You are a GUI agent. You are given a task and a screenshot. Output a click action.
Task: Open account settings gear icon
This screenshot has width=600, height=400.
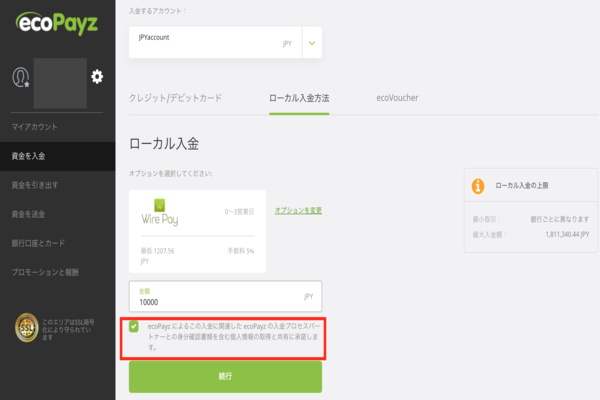point(97,77)
